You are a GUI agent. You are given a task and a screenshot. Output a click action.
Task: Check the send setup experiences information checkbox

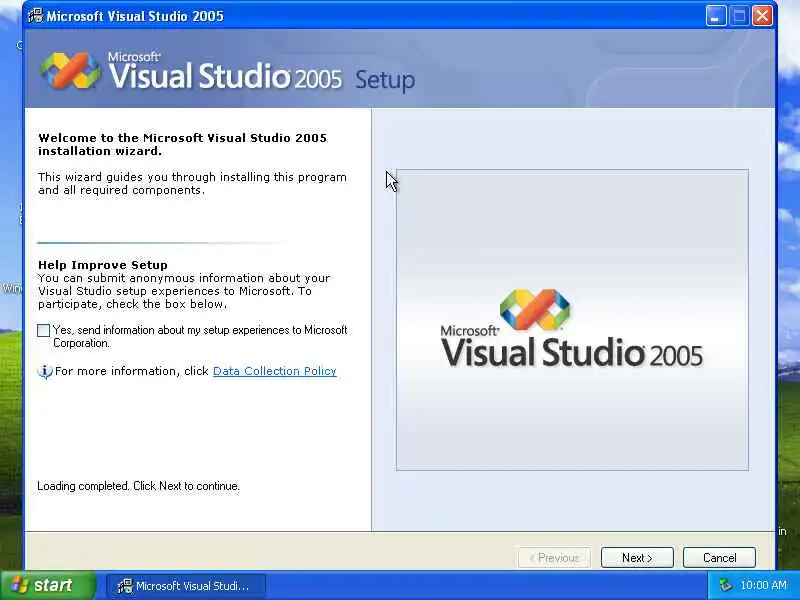click(x=43, y=331)
